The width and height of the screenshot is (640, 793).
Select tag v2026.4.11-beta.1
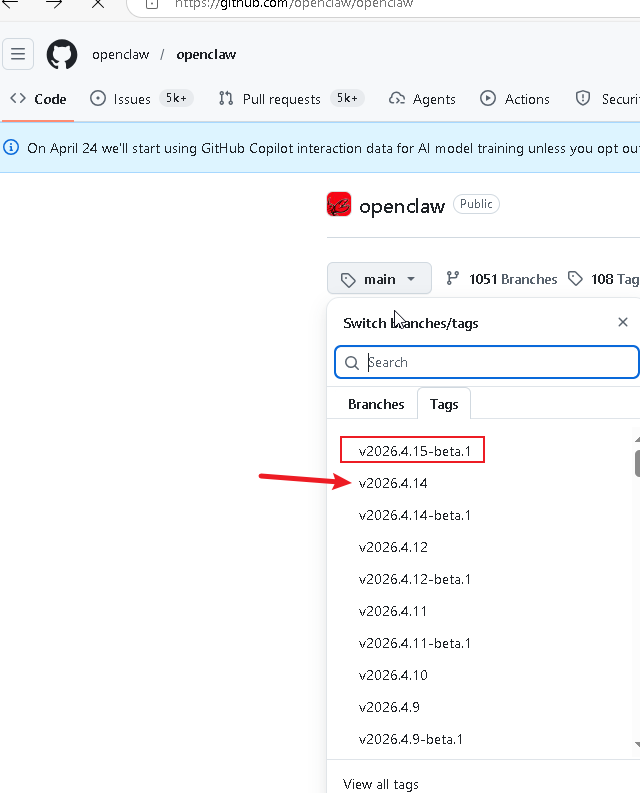pos(414,643)
